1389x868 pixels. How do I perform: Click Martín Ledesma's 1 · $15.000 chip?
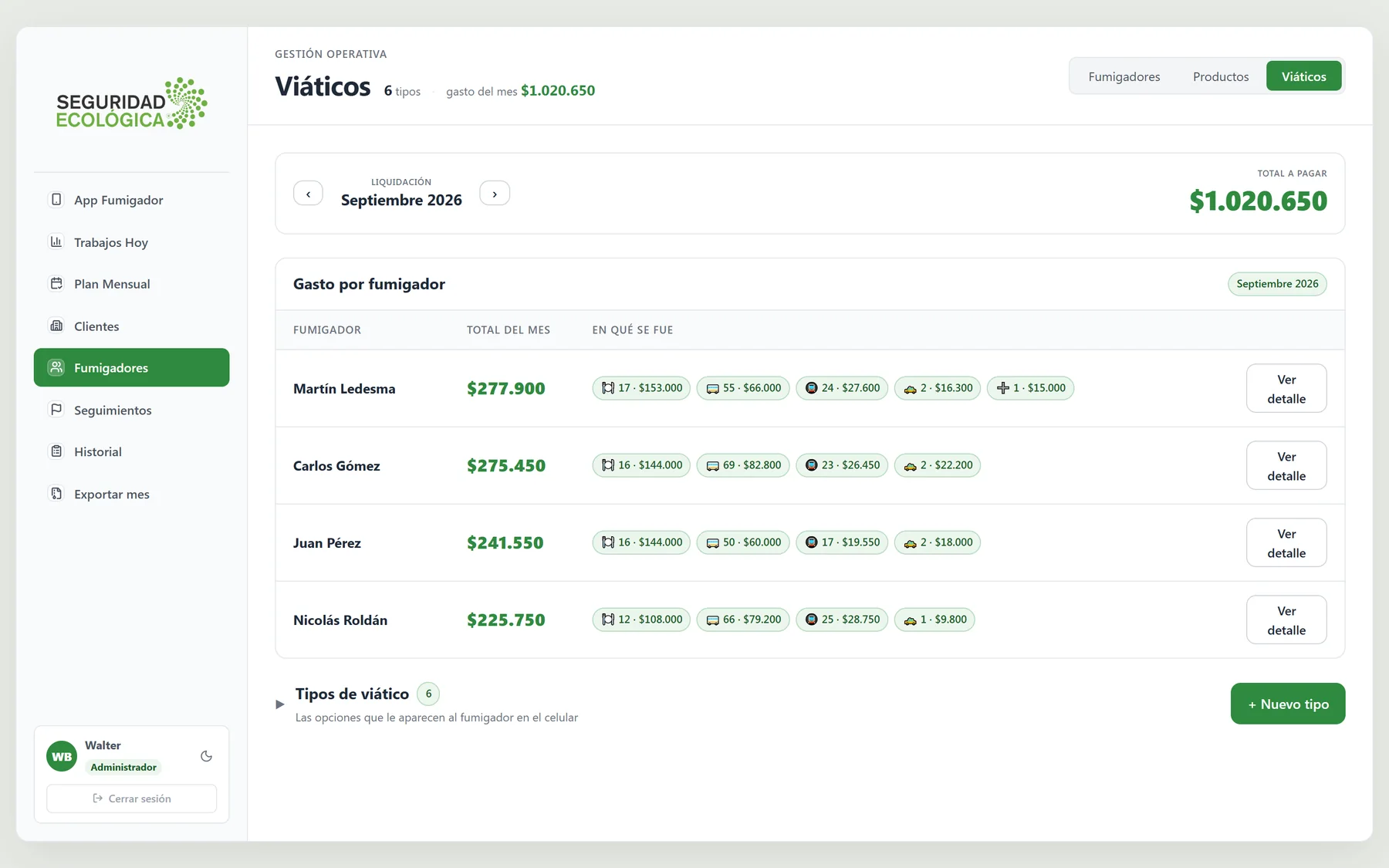point(1030,388)
